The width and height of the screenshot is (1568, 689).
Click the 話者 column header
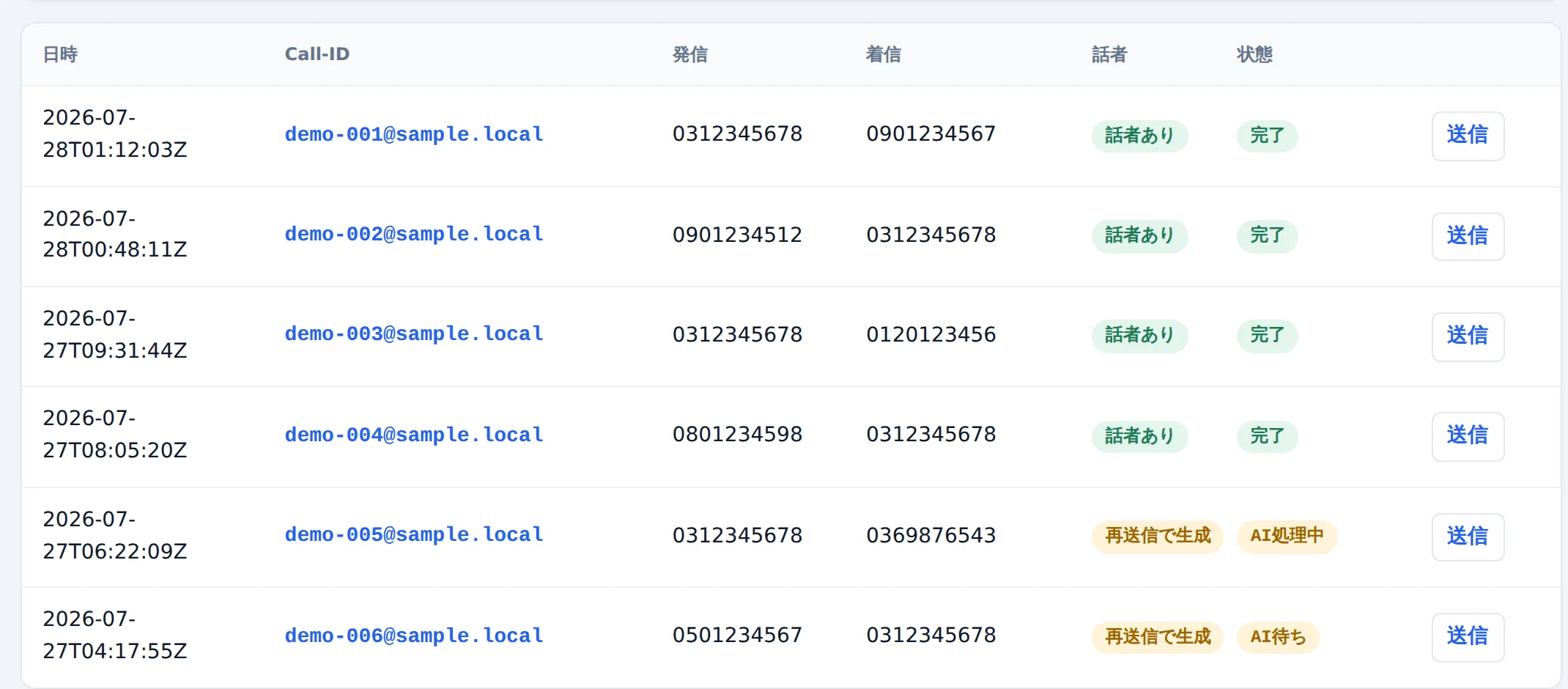[x=1109, y=54]
